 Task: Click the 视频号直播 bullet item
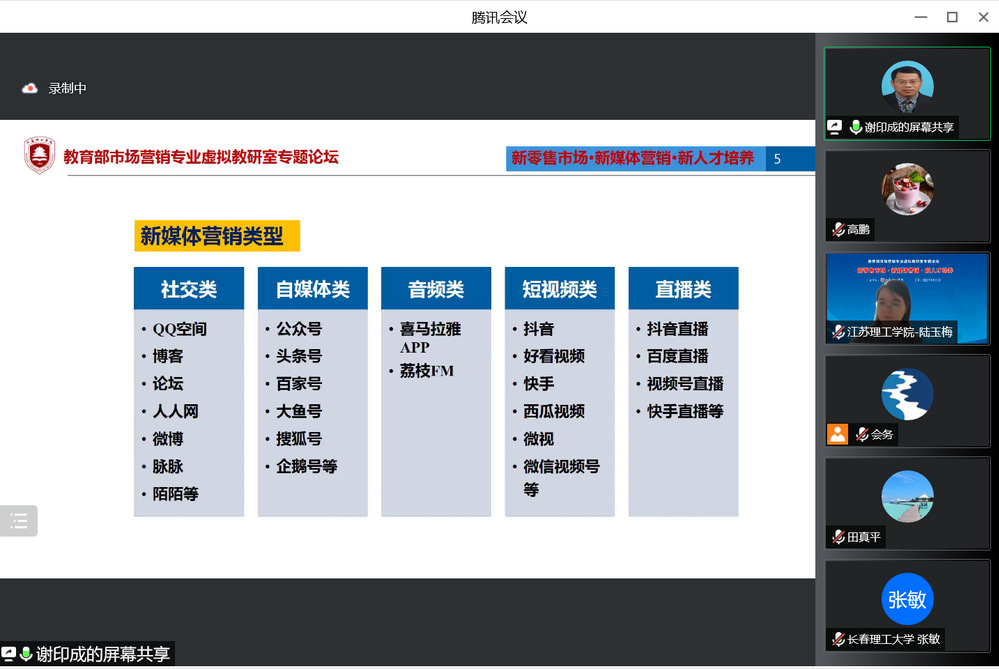click(685, 384)
